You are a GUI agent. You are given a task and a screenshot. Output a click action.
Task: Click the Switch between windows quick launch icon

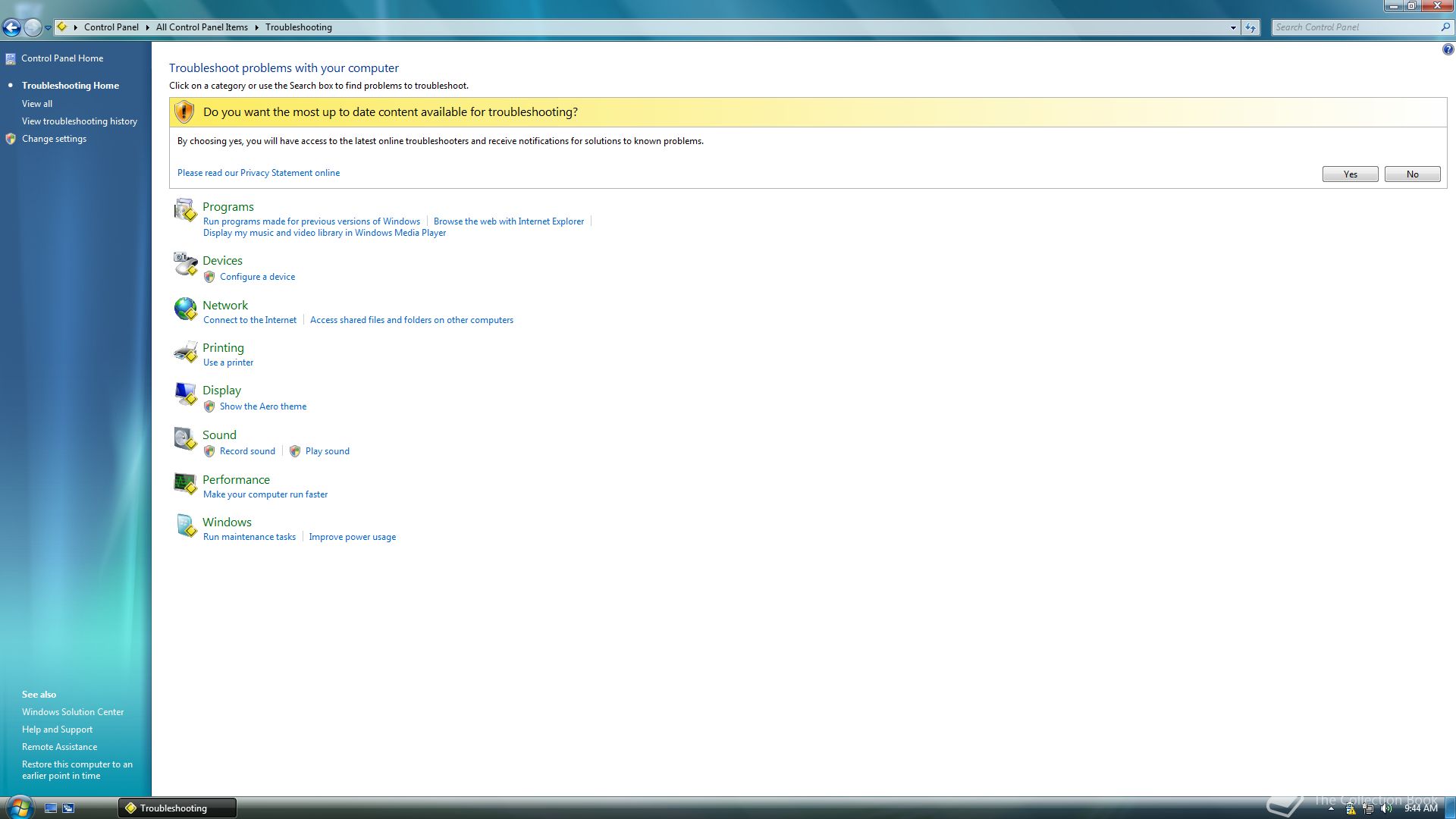pyautogui.click(x=68, y=808)
